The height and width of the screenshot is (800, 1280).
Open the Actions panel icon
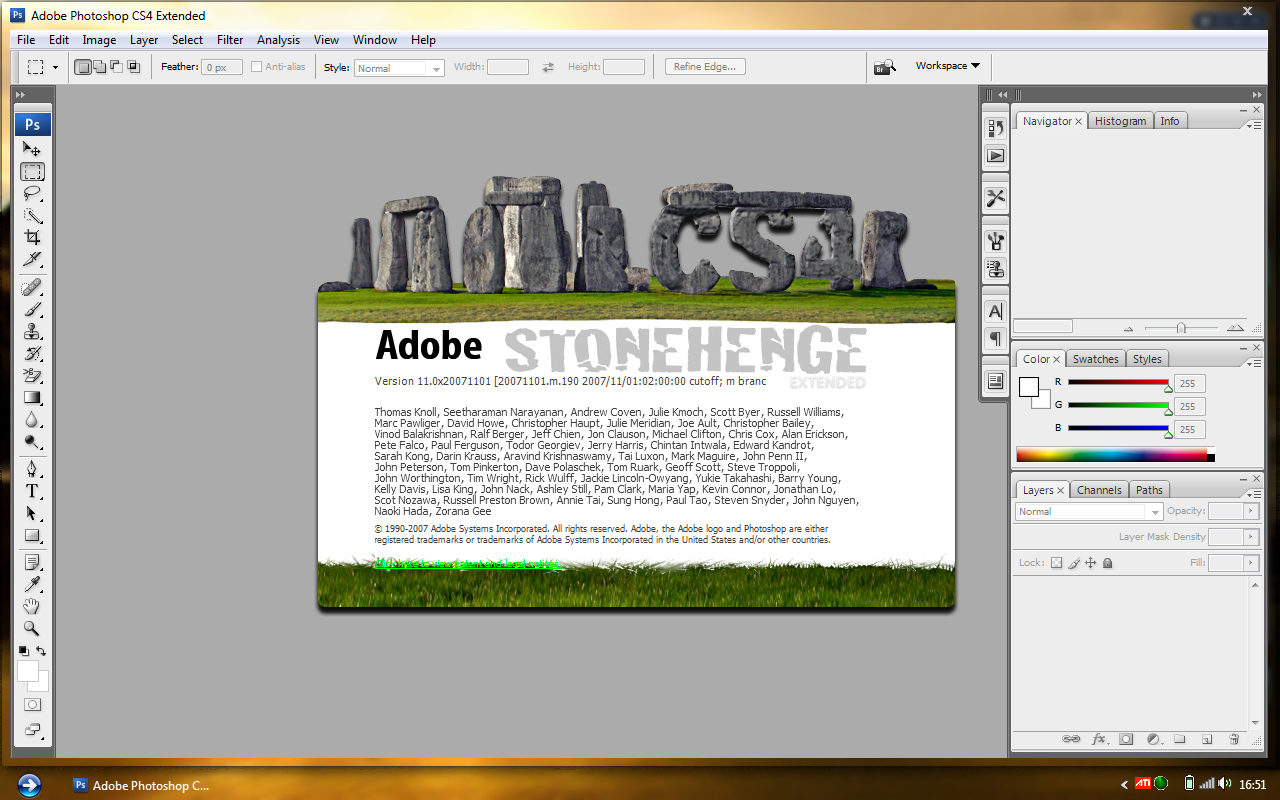point(995,155)
